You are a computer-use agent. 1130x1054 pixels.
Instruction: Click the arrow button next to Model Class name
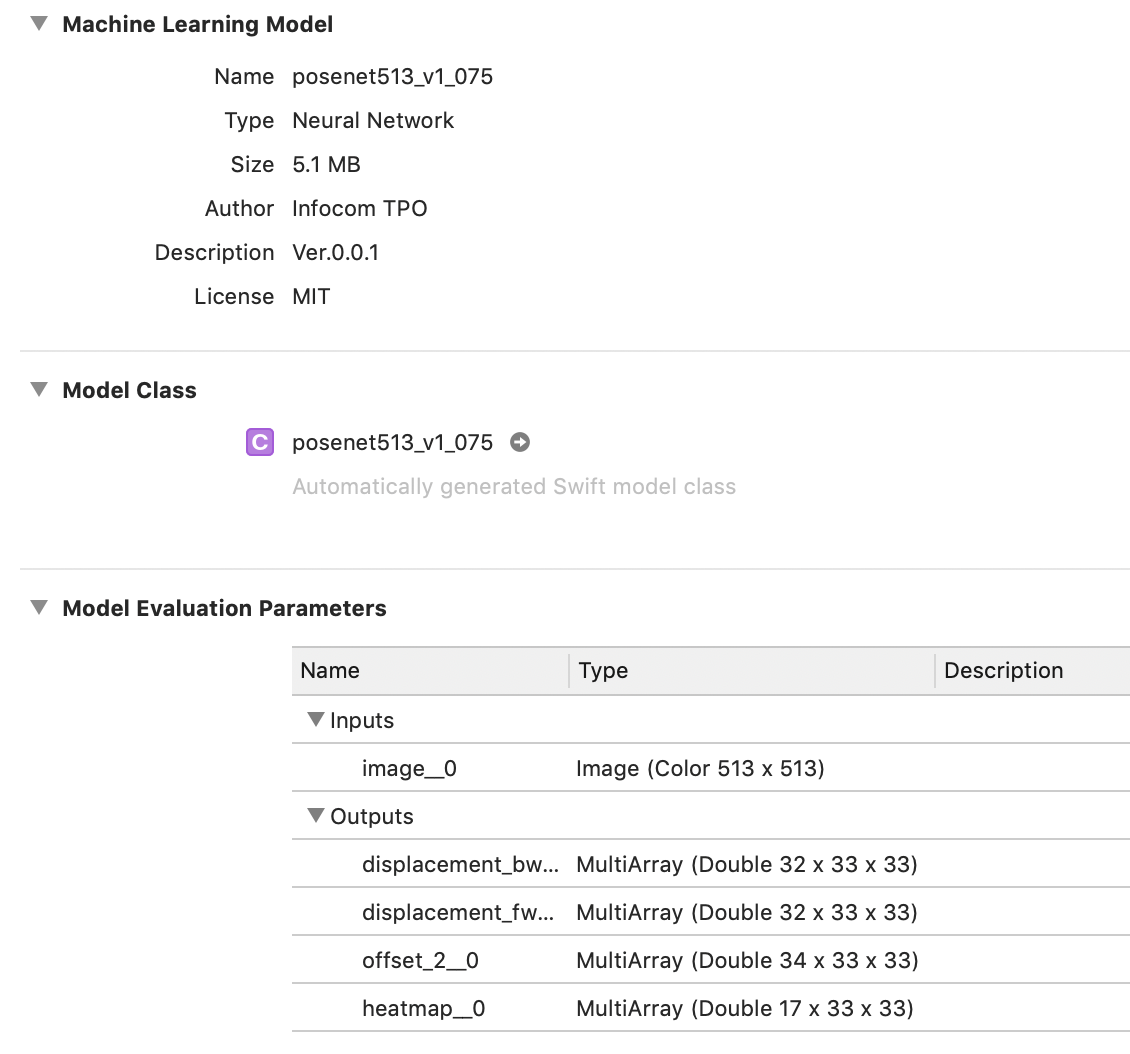[519, 442]
